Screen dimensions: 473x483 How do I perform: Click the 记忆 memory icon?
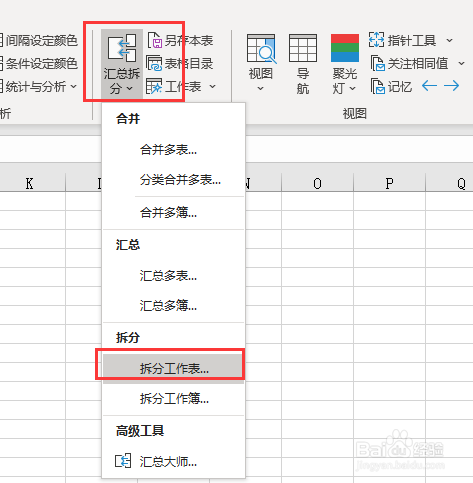[x=378, y=86]
